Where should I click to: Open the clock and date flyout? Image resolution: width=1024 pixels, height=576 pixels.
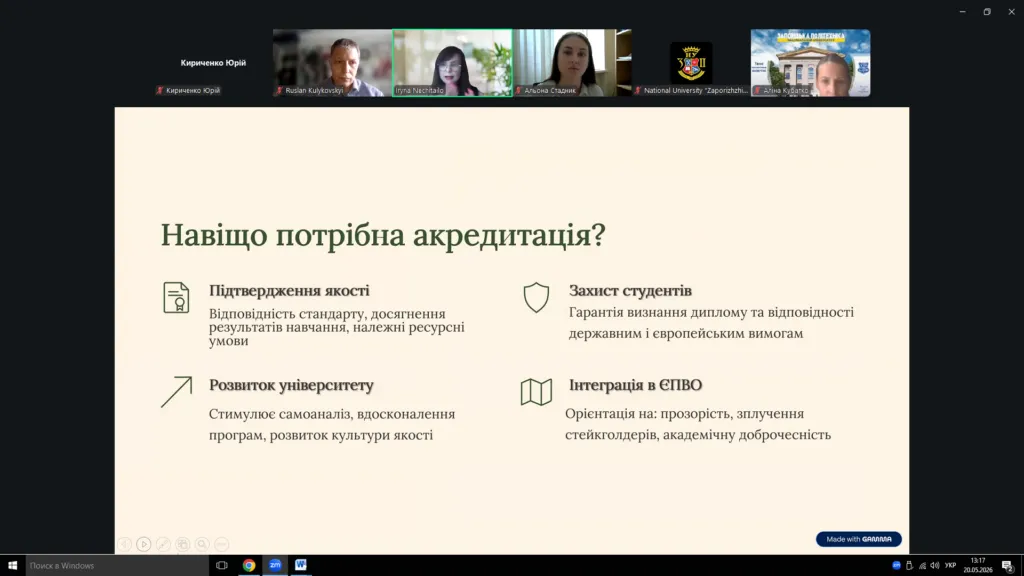tap(978, 566)
